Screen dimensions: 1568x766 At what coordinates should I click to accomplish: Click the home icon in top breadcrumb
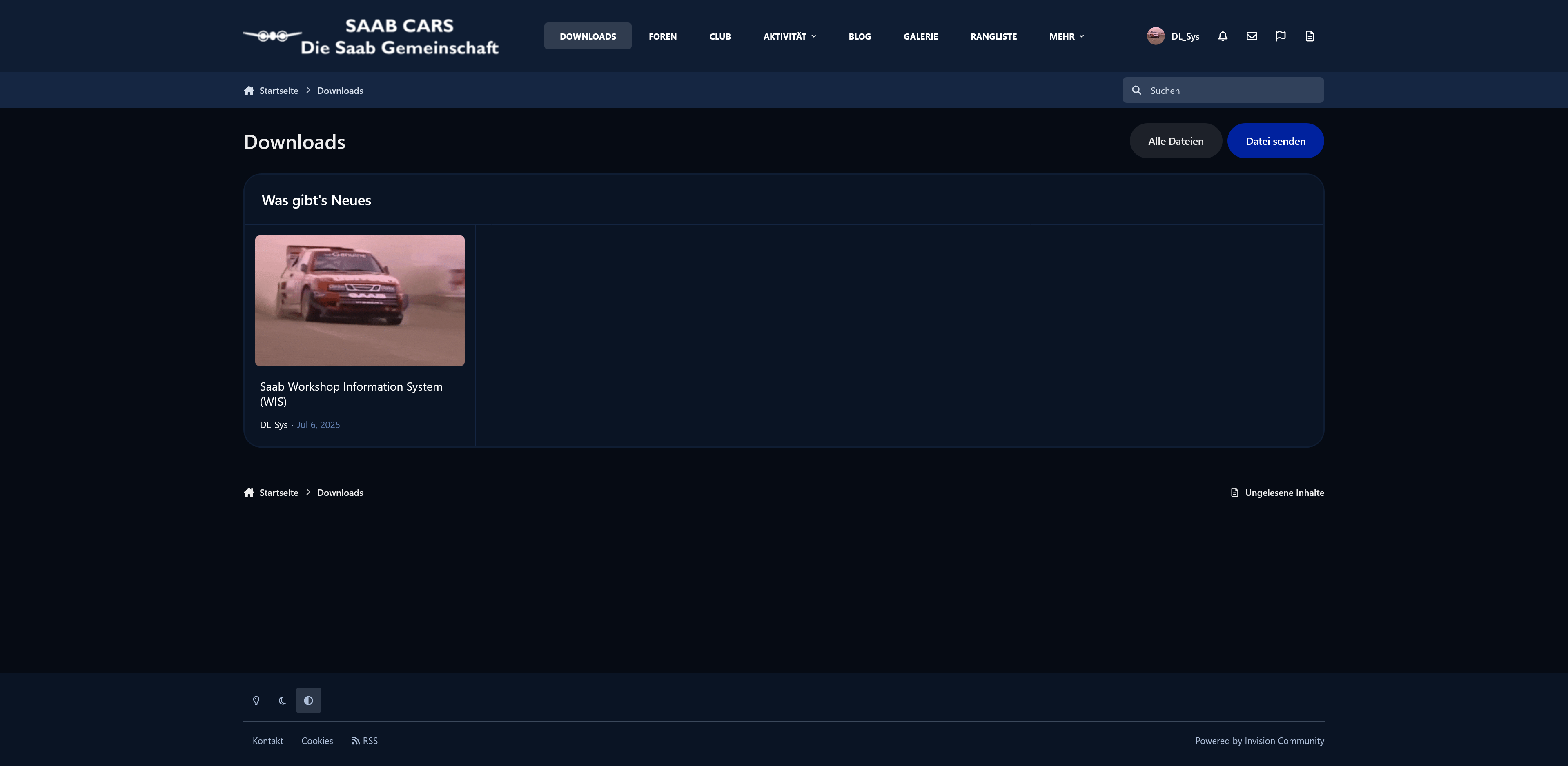tap(249, 90)
